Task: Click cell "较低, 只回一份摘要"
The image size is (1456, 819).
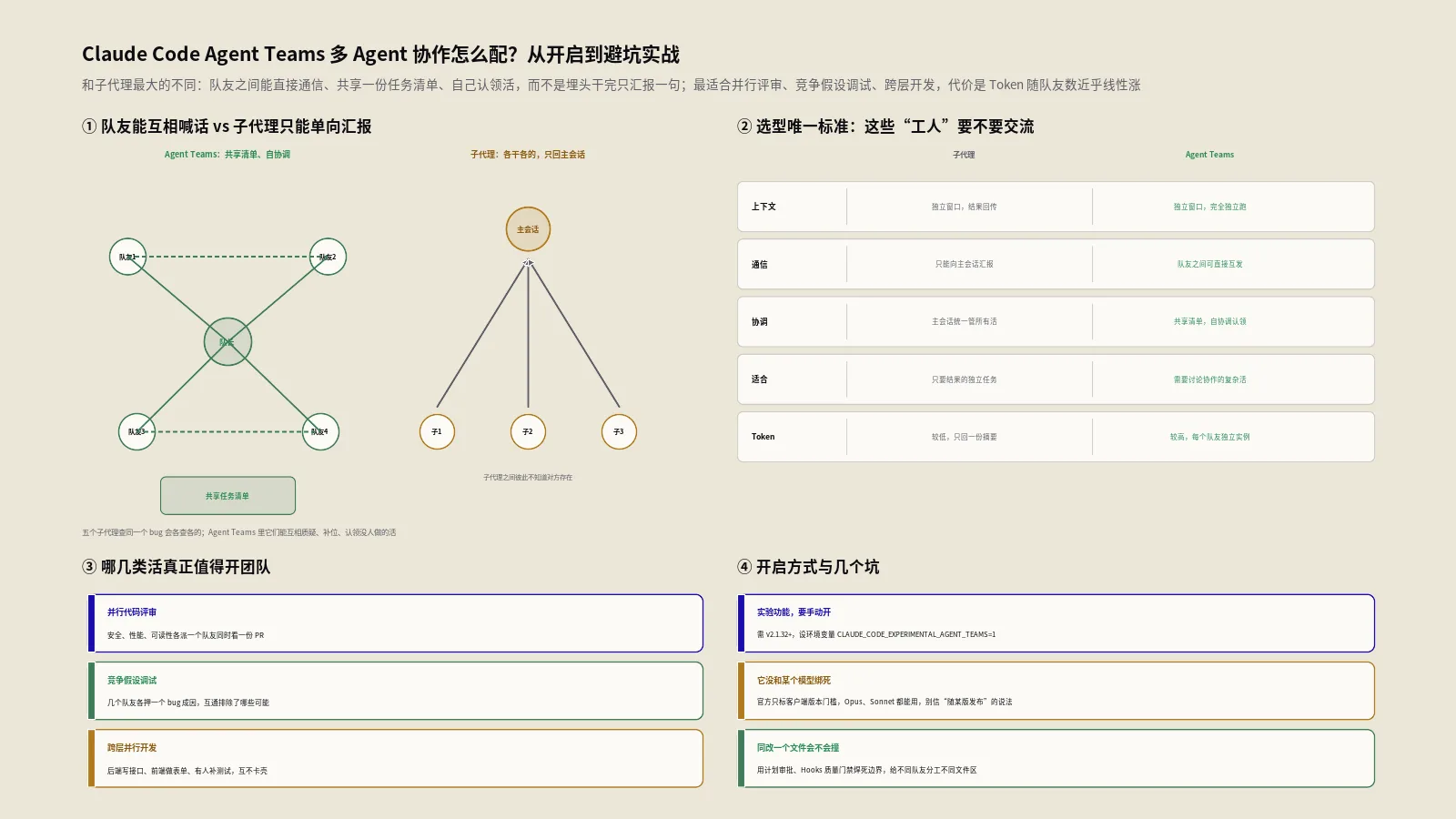Action: tap(964, 437)
